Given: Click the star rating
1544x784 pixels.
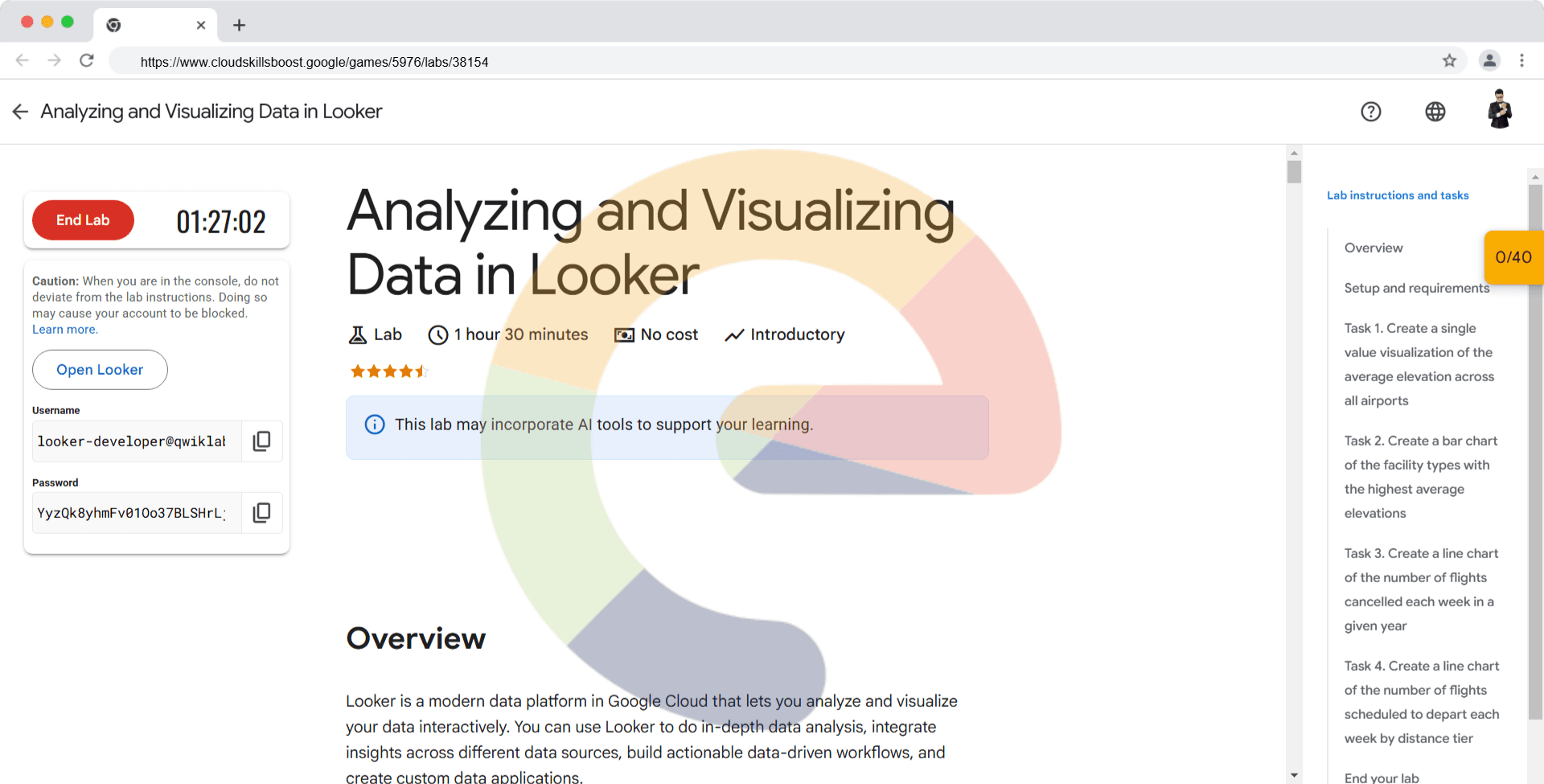Looking at the screenshot, I should tap(389, 371).
